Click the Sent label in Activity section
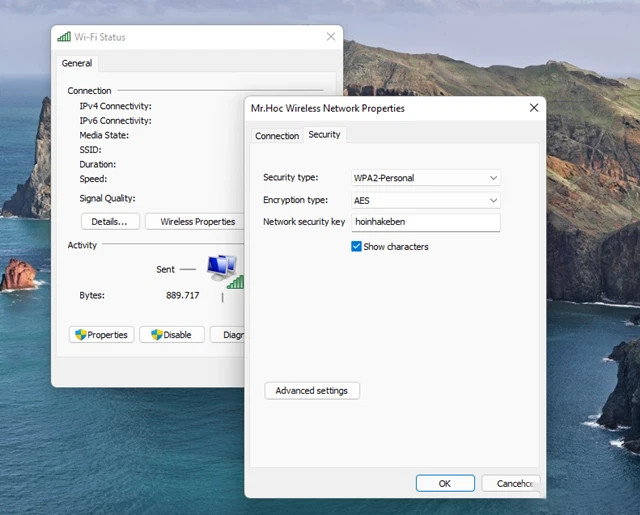 [x=165, y=269]
